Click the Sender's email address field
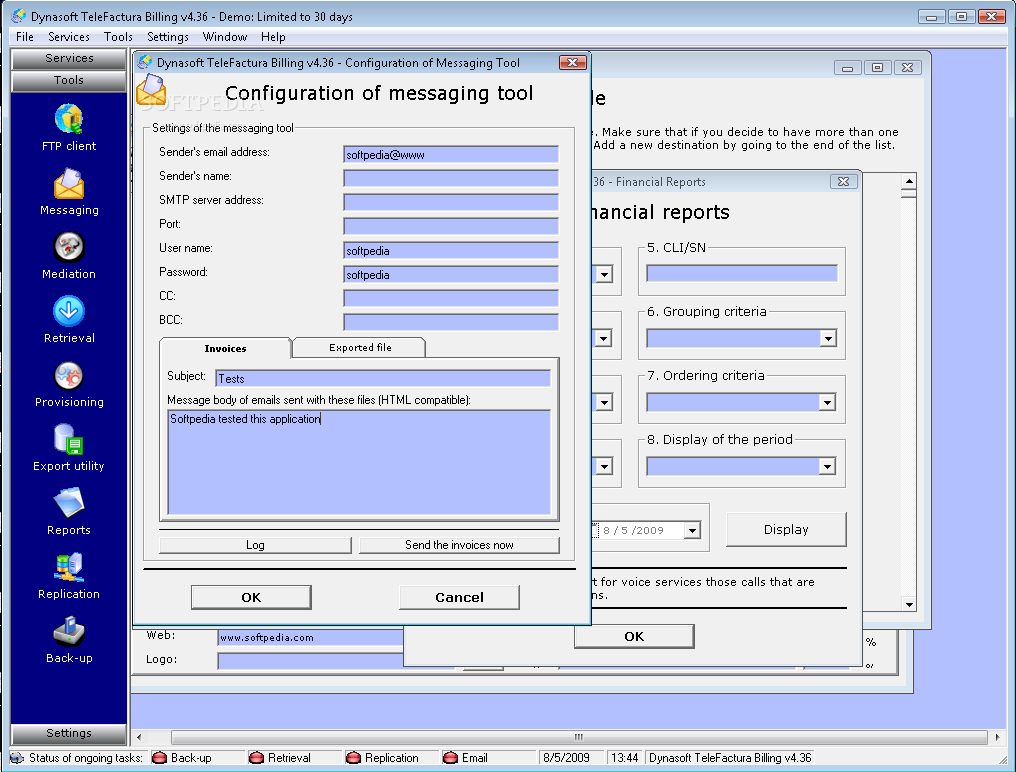 pyautogui.click(x=451, y=154)
